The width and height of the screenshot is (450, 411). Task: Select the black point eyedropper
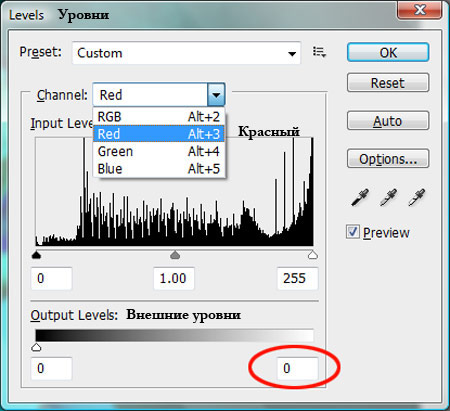click(360, 197)
